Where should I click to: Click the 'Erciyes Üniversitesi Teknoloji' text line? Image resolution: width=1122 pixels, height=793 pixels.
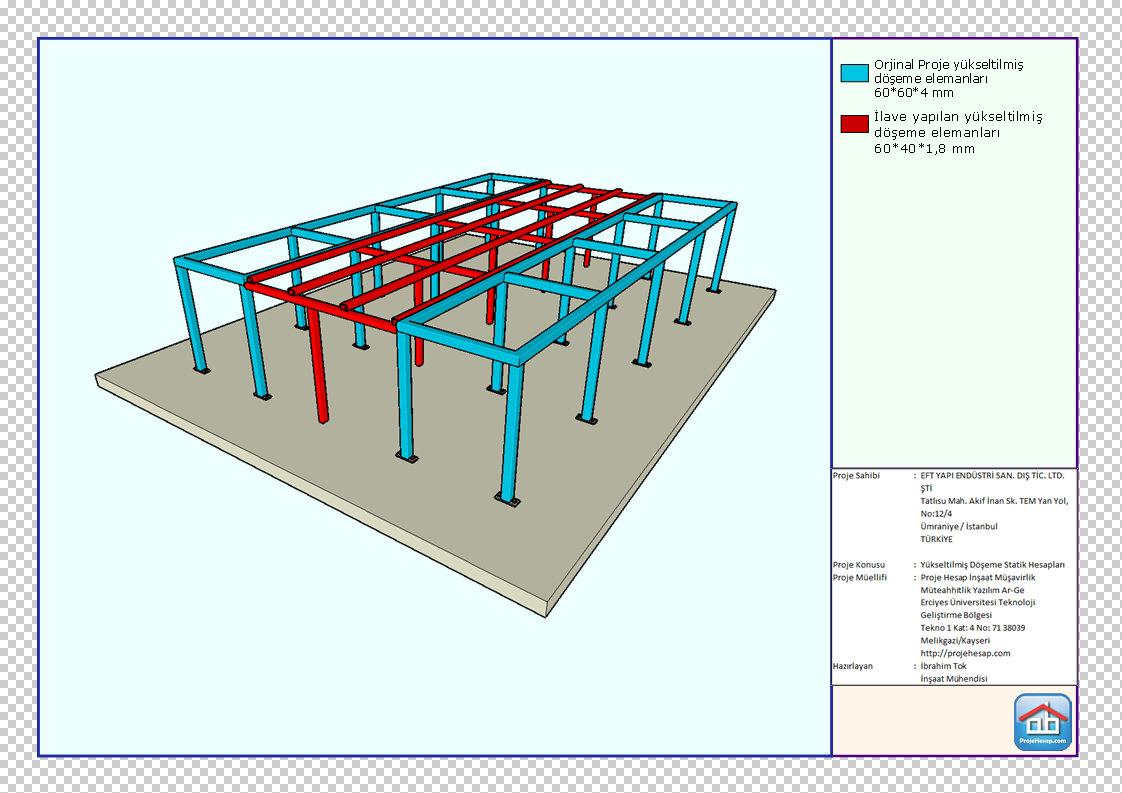[977, 602]
